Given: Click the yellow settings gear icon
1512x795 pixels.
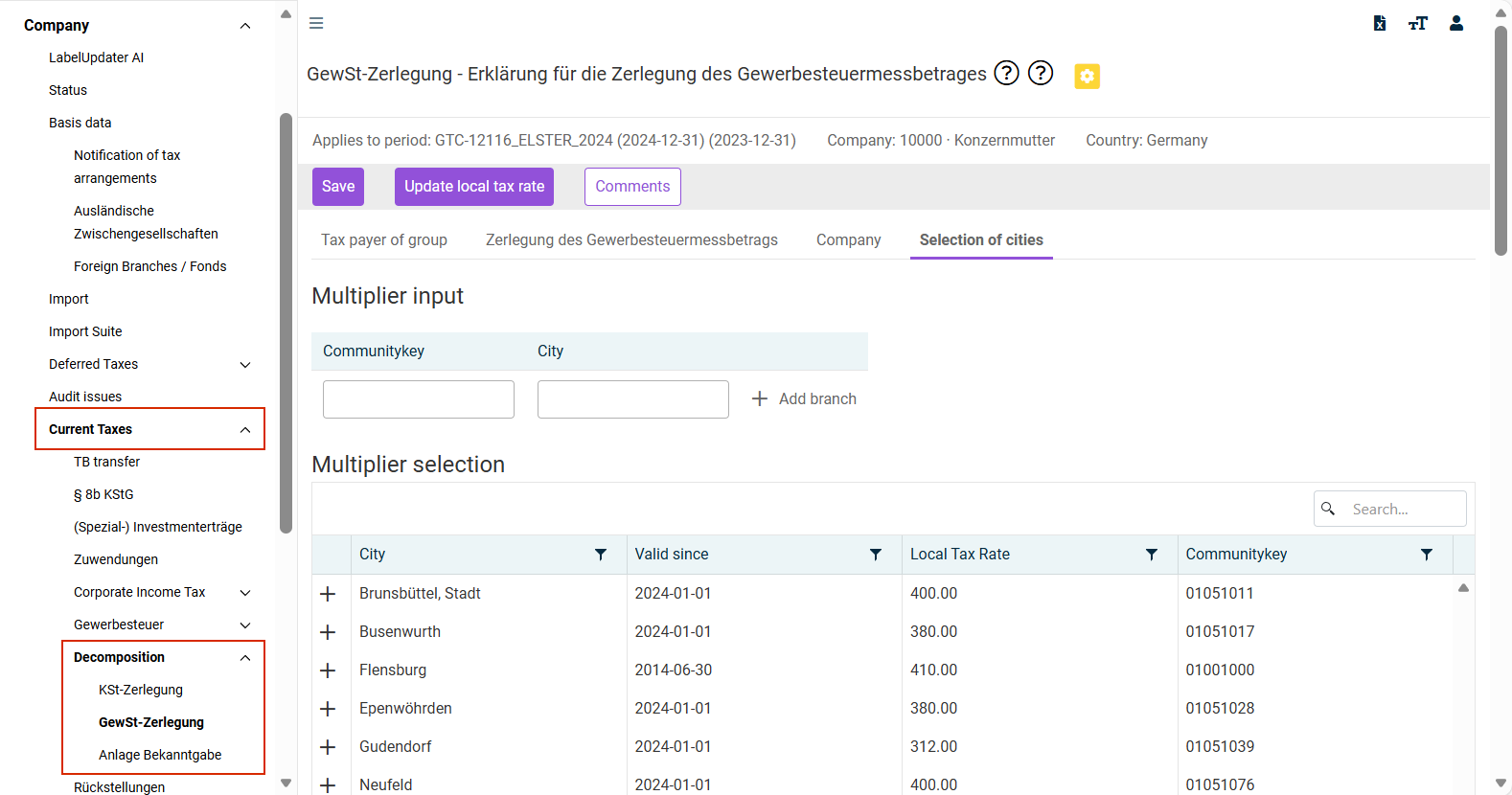Looking at the screenshot, I should point(1087,76).
